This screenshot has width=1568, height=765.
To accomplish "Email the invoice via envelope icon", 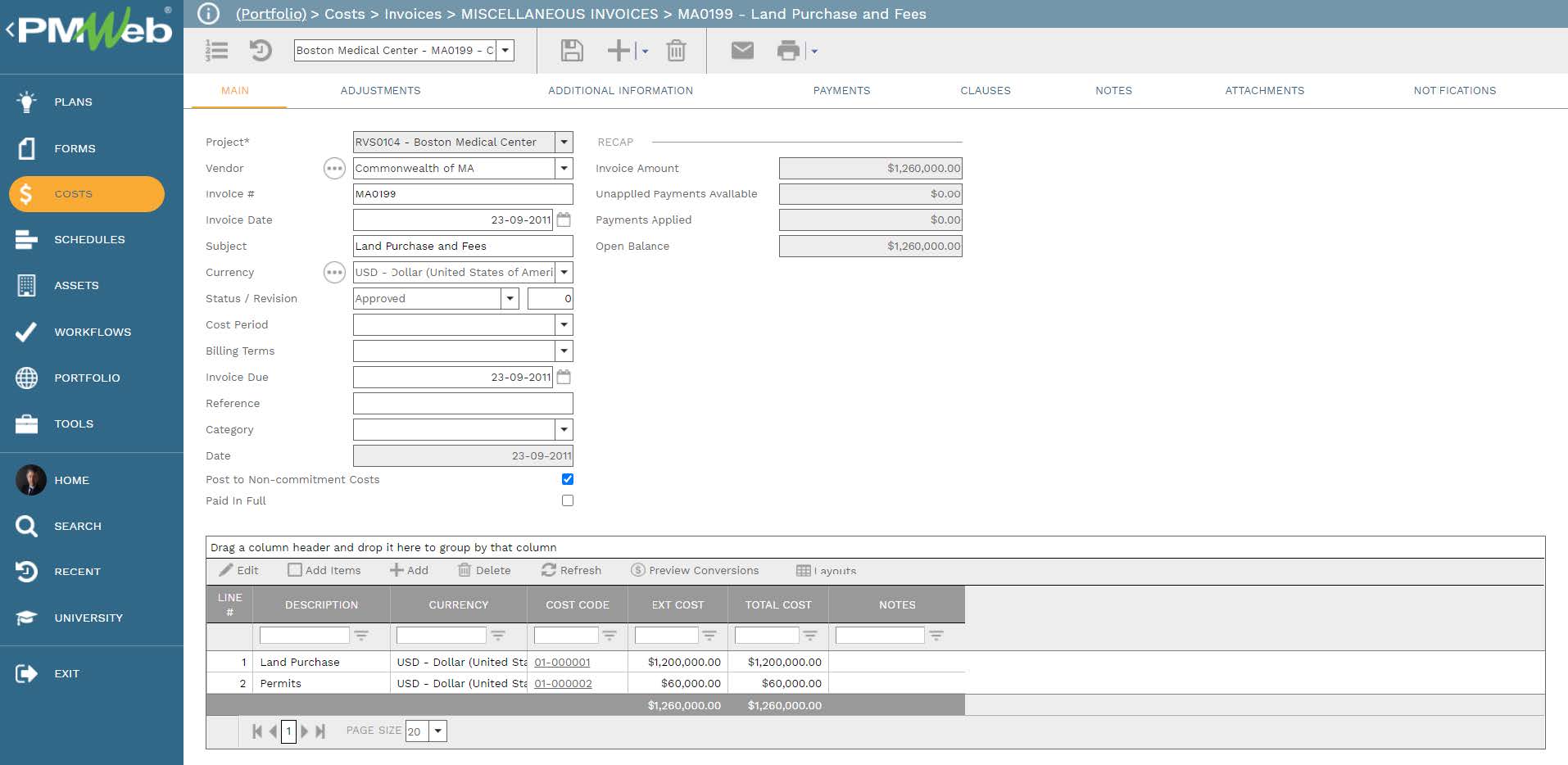I will click(x=742, y=51).
